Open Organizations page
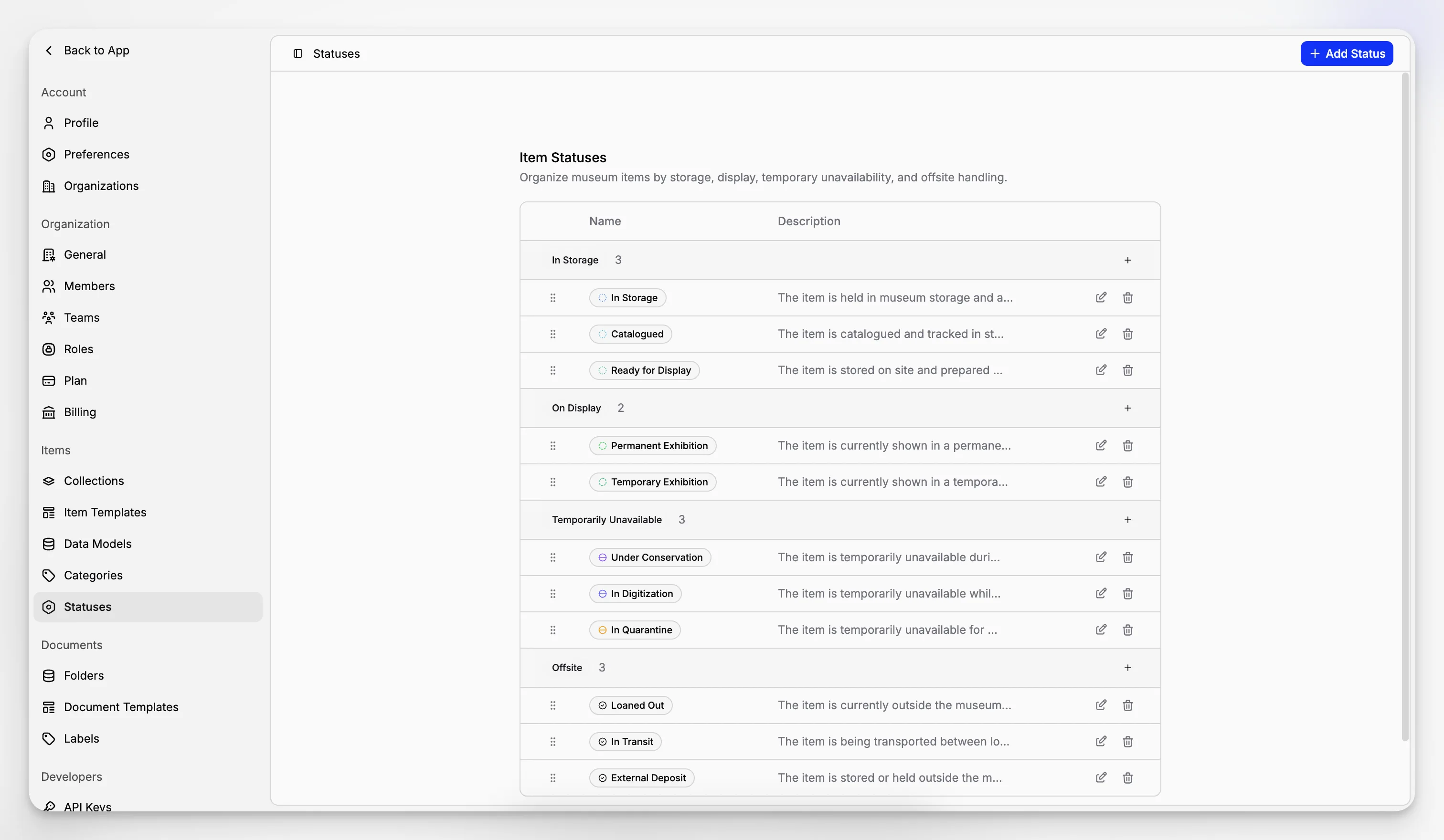1444x840 pixels. point(148,186)
